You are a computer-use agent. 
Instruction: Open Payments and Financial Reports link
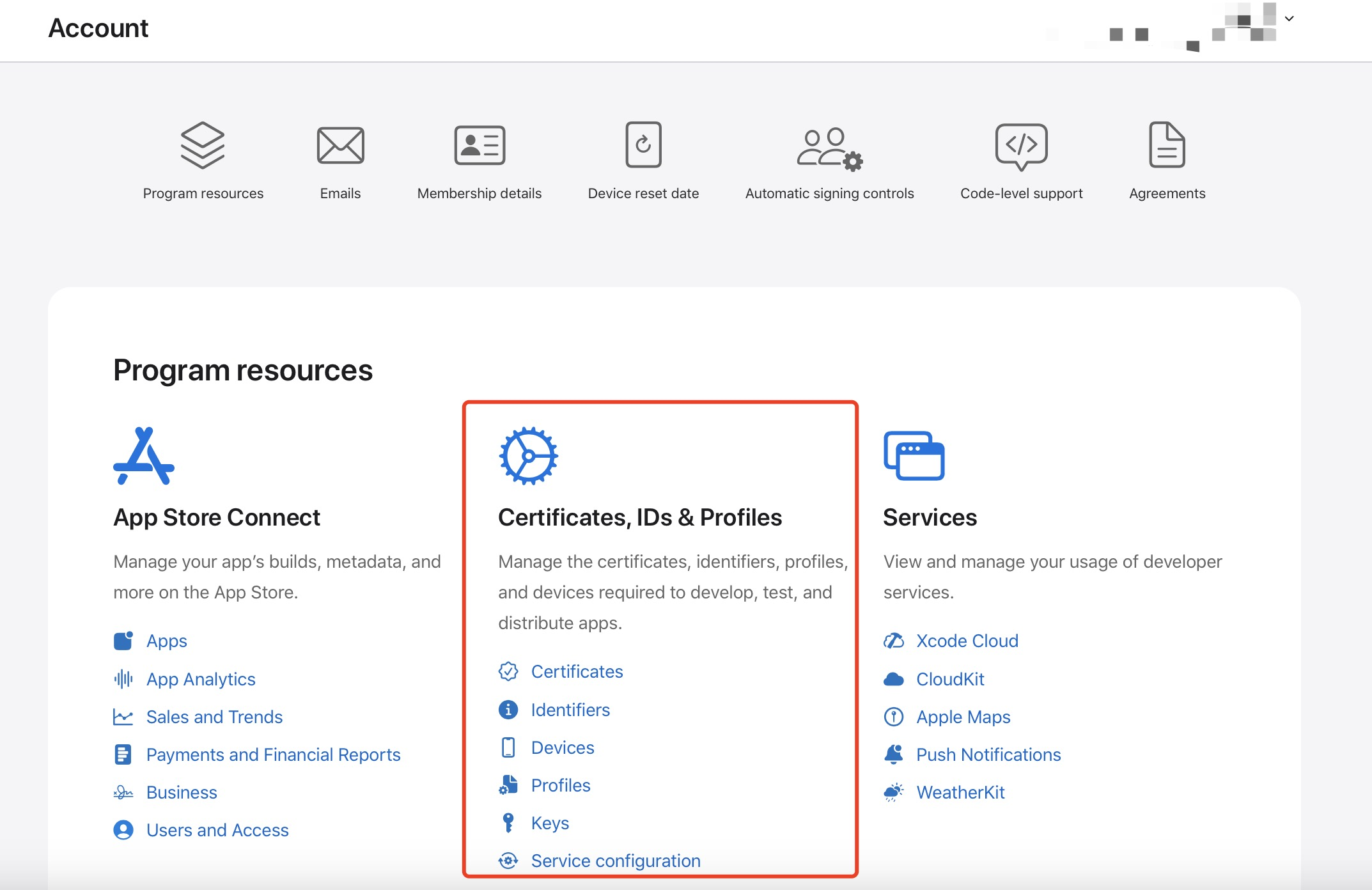coord(273,754)
